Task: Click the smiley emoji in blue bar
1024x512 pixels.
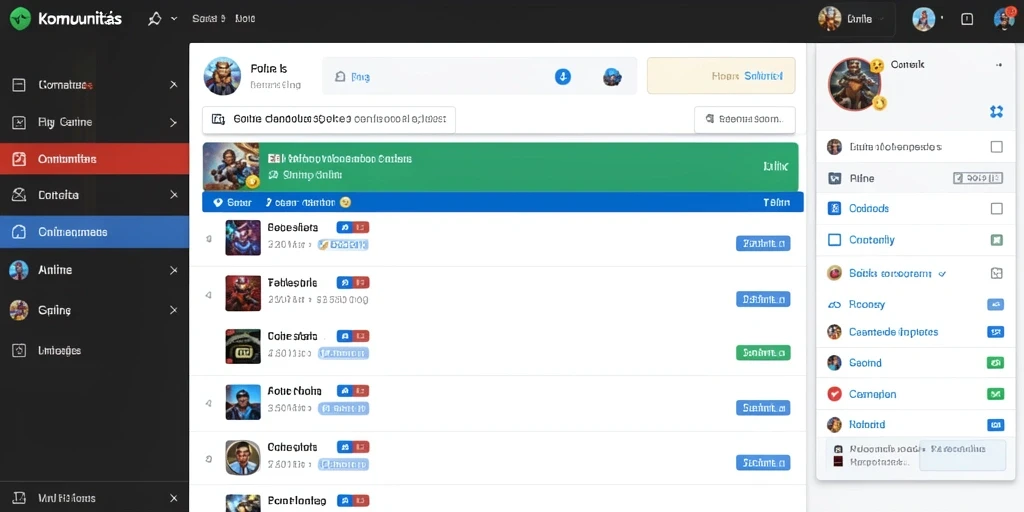Action: click(345, 202)
